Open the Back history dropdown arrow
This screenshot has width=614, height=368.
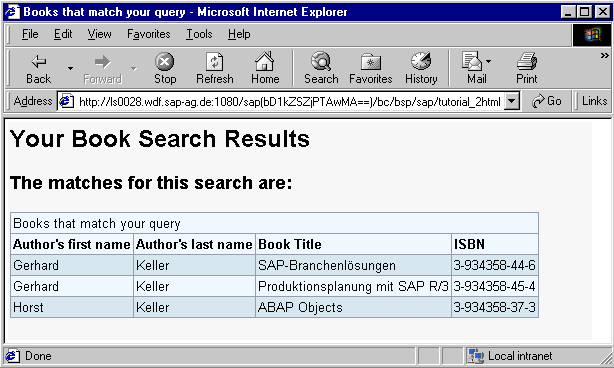tap(70, 68)
